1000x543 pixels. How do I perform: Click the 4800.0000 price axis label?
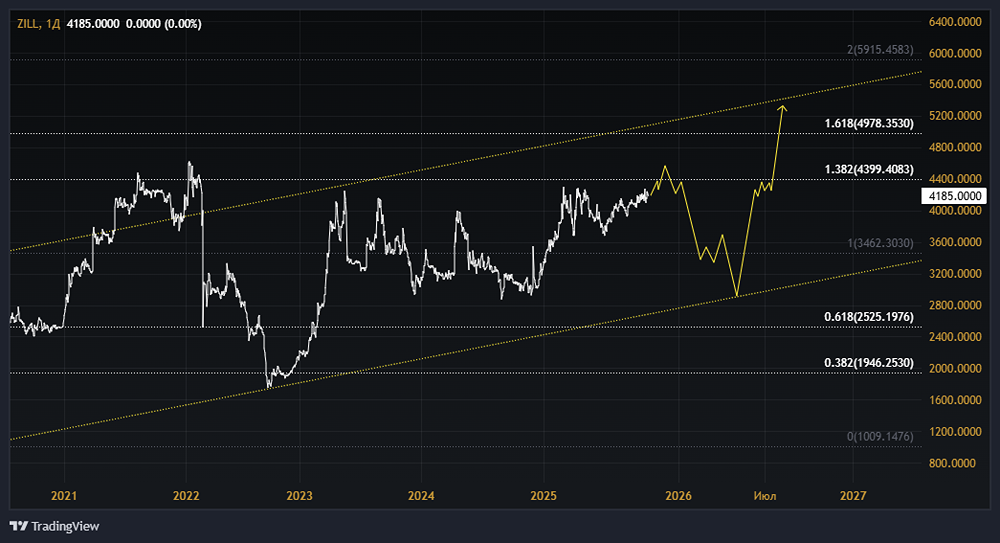955,147
